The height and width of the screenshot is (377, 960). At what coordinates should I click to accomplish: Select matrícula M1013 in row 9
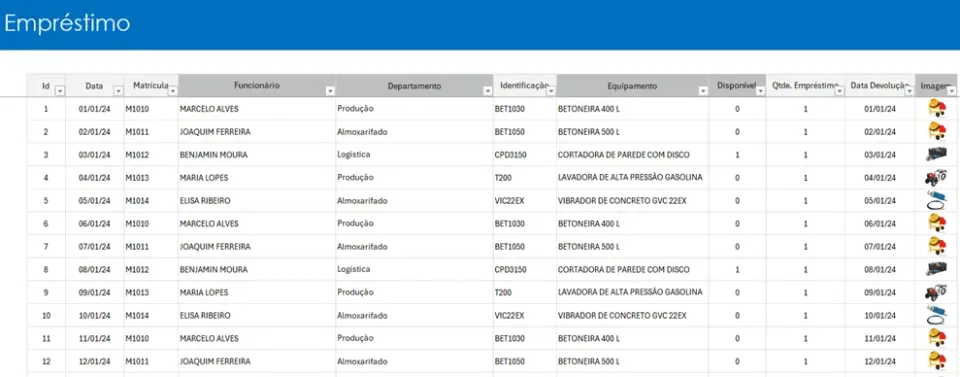(151, 293)
